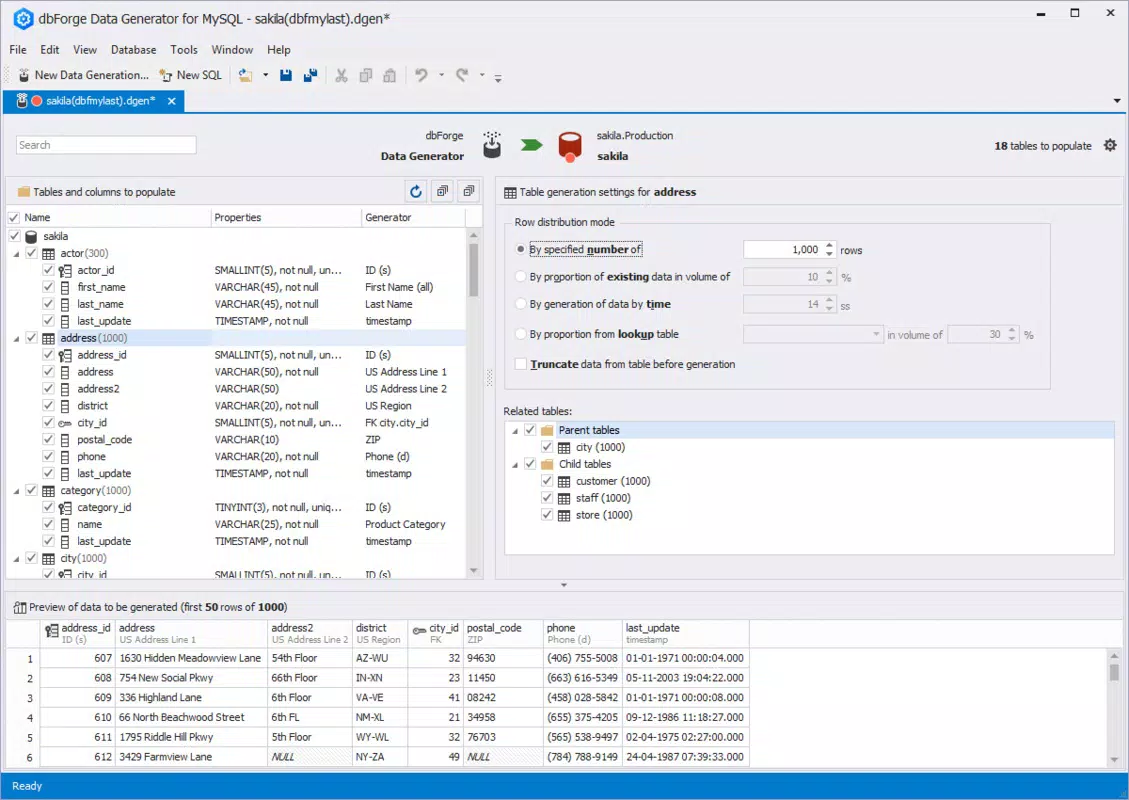Screen dimensions: 1129x800
Task: Click the expand all icon in the tables panel
Action: coord(442,192)
